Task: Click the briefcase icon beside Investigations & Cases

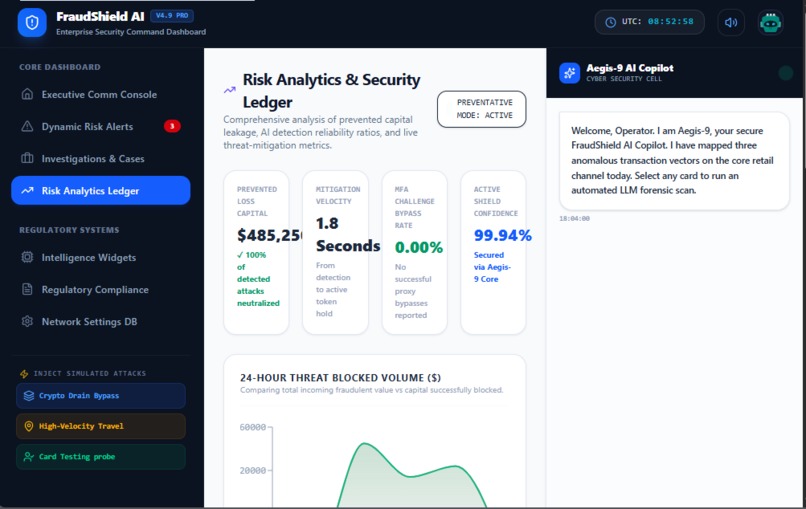Action: 27,158
